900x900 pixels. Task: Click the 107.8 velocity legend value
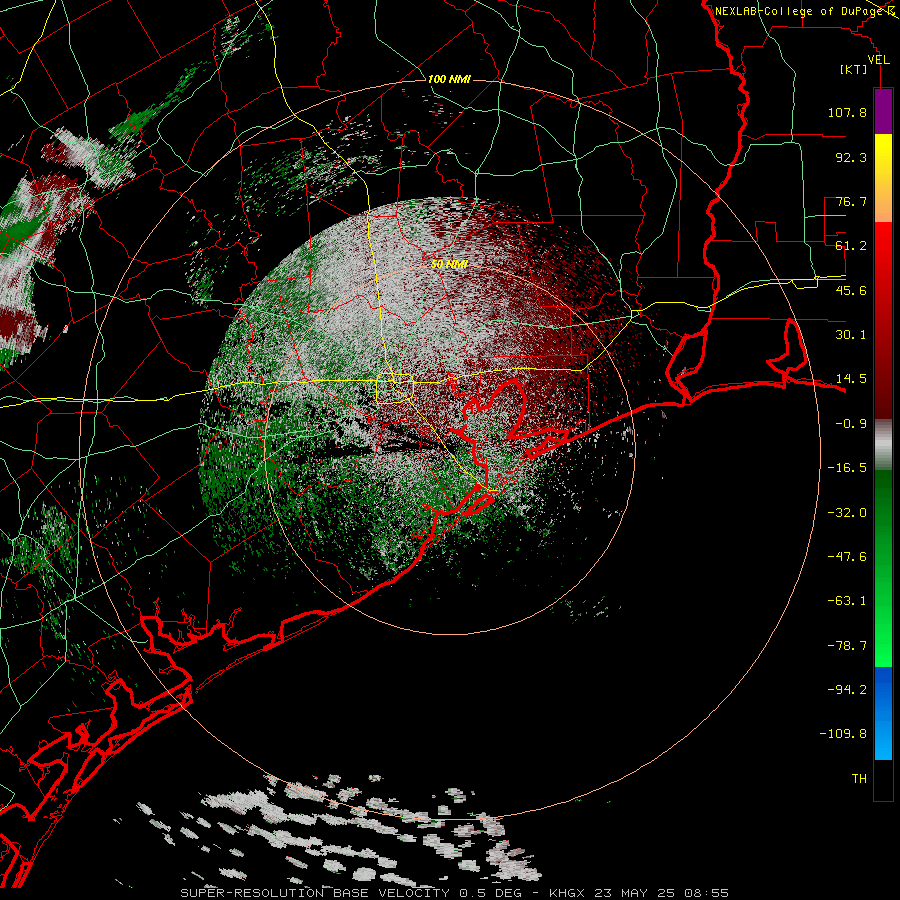point(847,112)
